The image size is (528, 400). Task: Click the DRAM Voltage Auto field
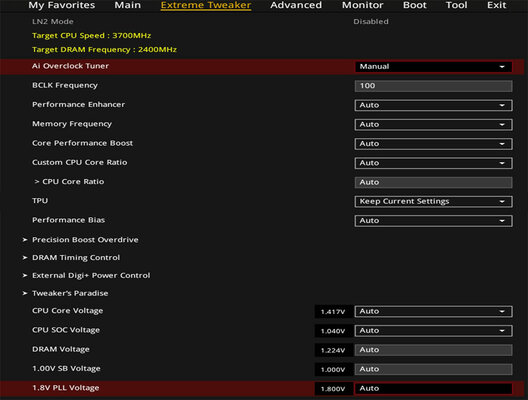pos(433,350)
